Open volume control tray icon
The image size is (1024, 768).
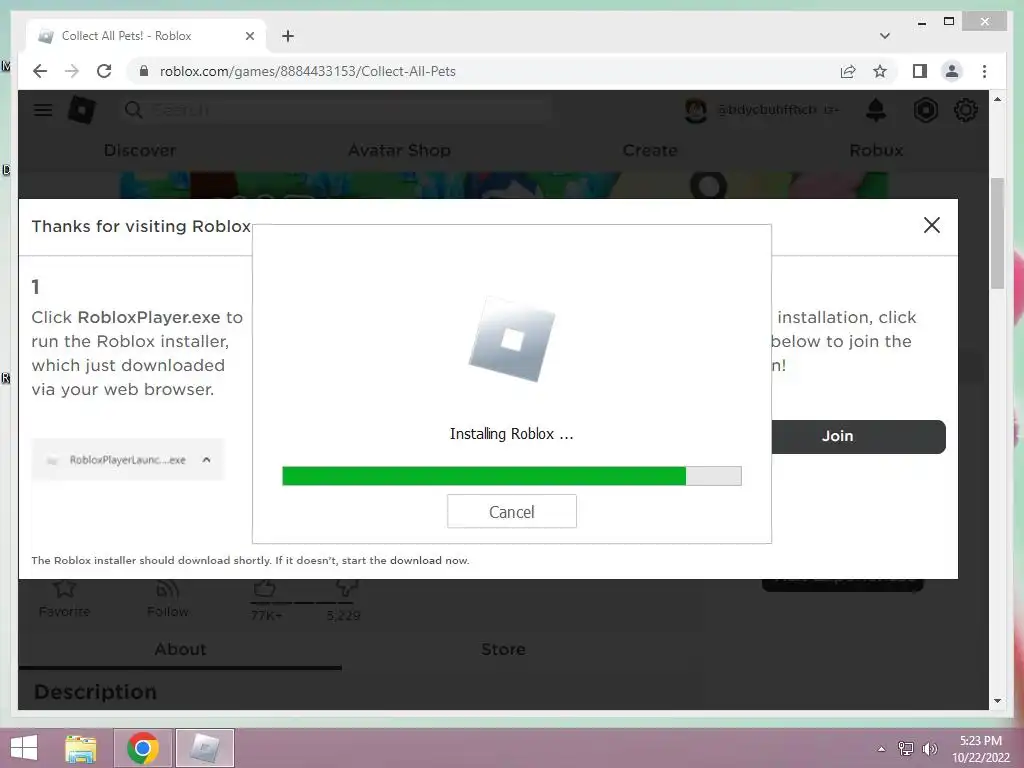coord(929,749)
